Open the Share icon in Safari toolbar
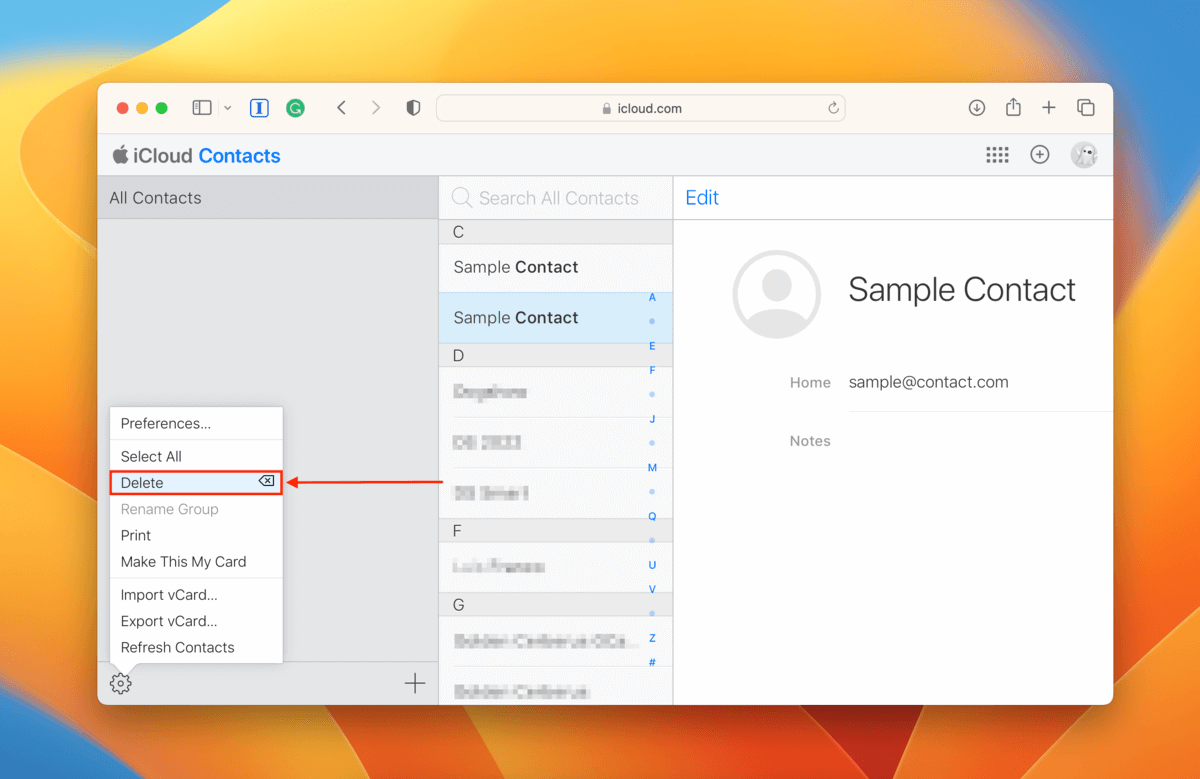Image resolution: width=1200 pixels, height=779 pixels. pyautogui.click(x=1013, y=107)
